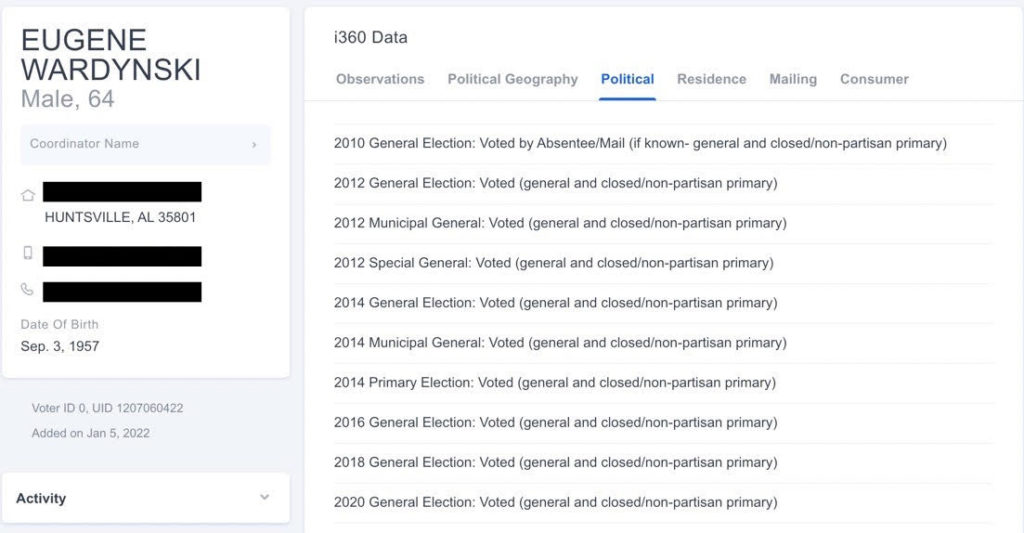Click the 2010 General Election absentee entry
The height and width of the screenshot is (533, 1024).
[640, 143]
